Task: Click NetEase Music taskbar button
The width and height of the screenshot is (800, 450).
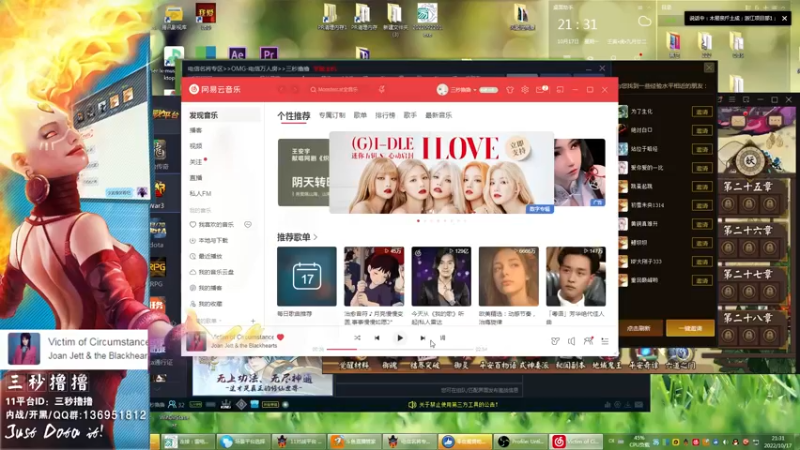Action: click(x=576, y=441)
